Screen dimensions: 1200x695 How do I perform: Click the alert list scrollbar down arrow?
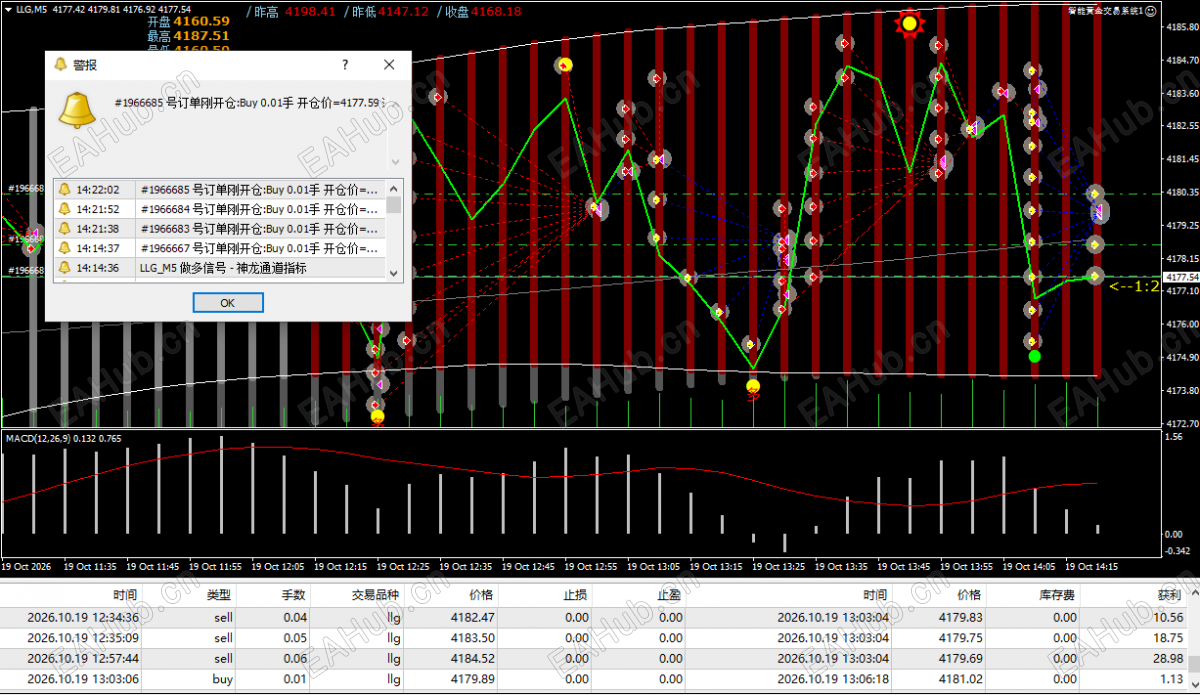point(394,272)
